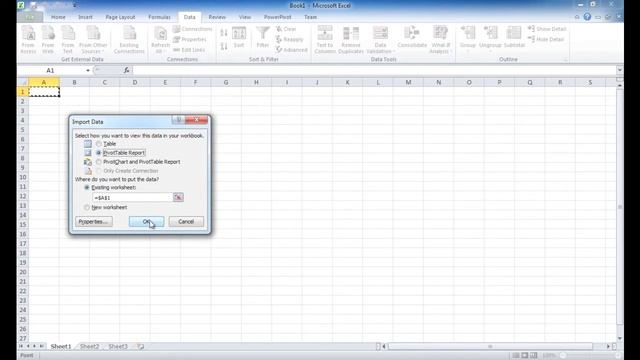The image size is (640, 360).
Task: Click the cell reference field =$A$1
Action: [133, 198]
